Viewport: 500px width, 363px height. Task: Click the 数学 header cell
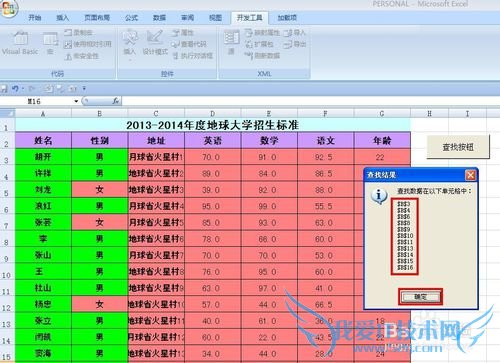(x=269, y=141)
